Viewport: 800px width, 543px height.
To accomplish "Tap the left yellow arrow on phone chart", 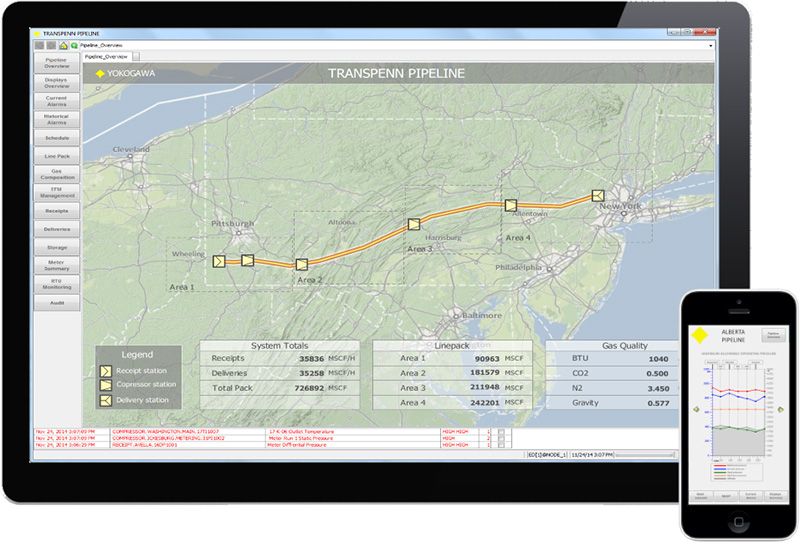I will click(695, 409).
